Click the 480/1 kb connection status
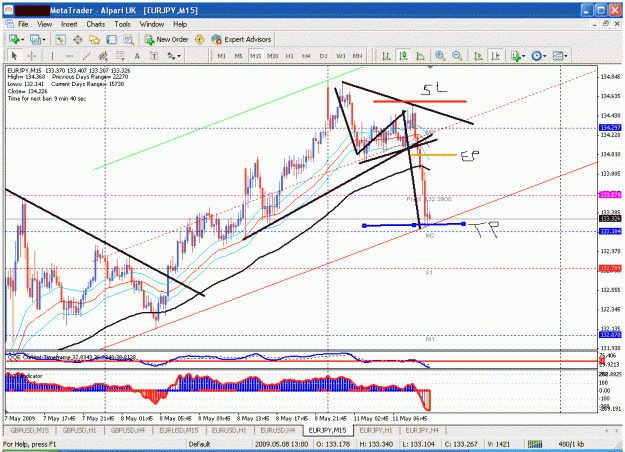625x452 pixels. coord(571,444)
